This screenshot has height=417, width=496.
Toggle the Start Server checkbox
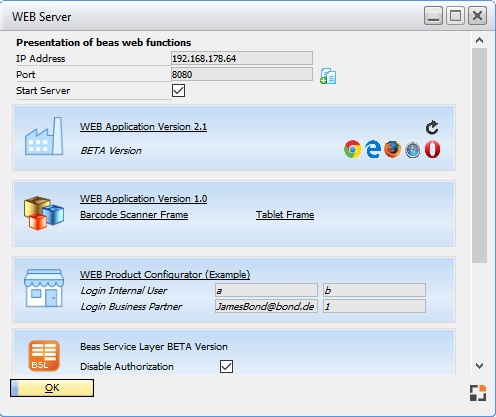[178, 90]
